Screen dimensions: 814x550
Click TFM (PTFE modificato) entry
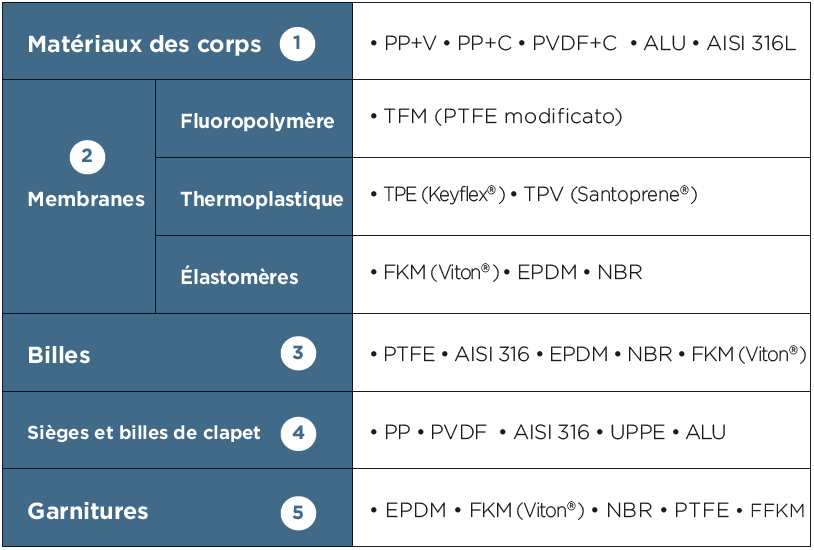(x=503, y=116)
